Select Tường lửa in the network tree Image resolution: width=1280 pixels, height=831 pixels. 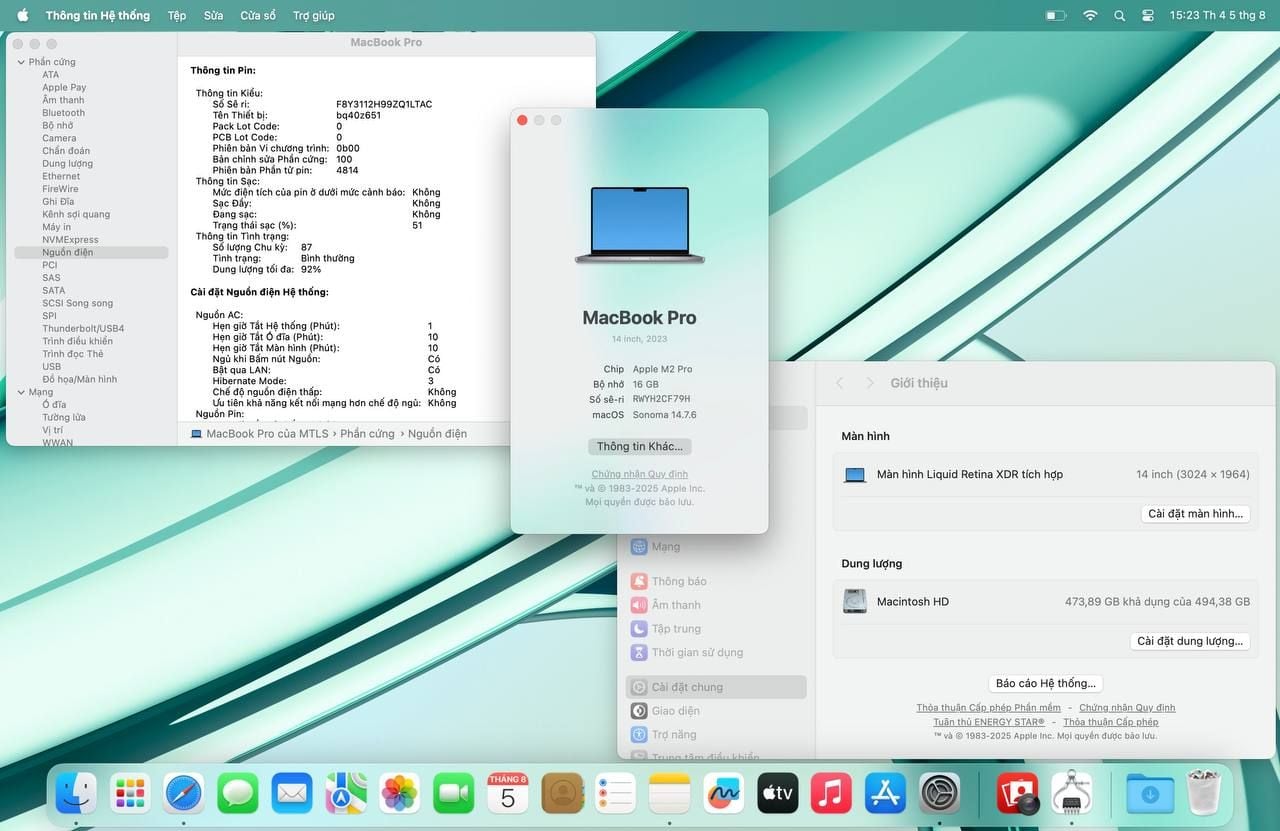pyautogui.click(x=64, y=417)
